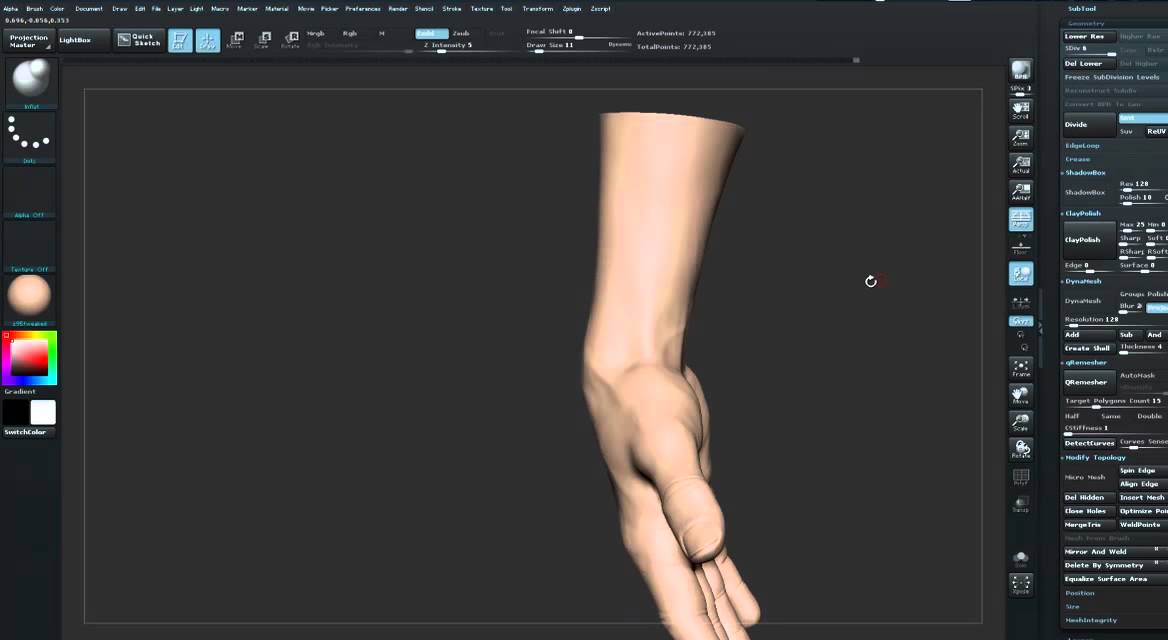Open the Alpha menu

pos(10,9)
